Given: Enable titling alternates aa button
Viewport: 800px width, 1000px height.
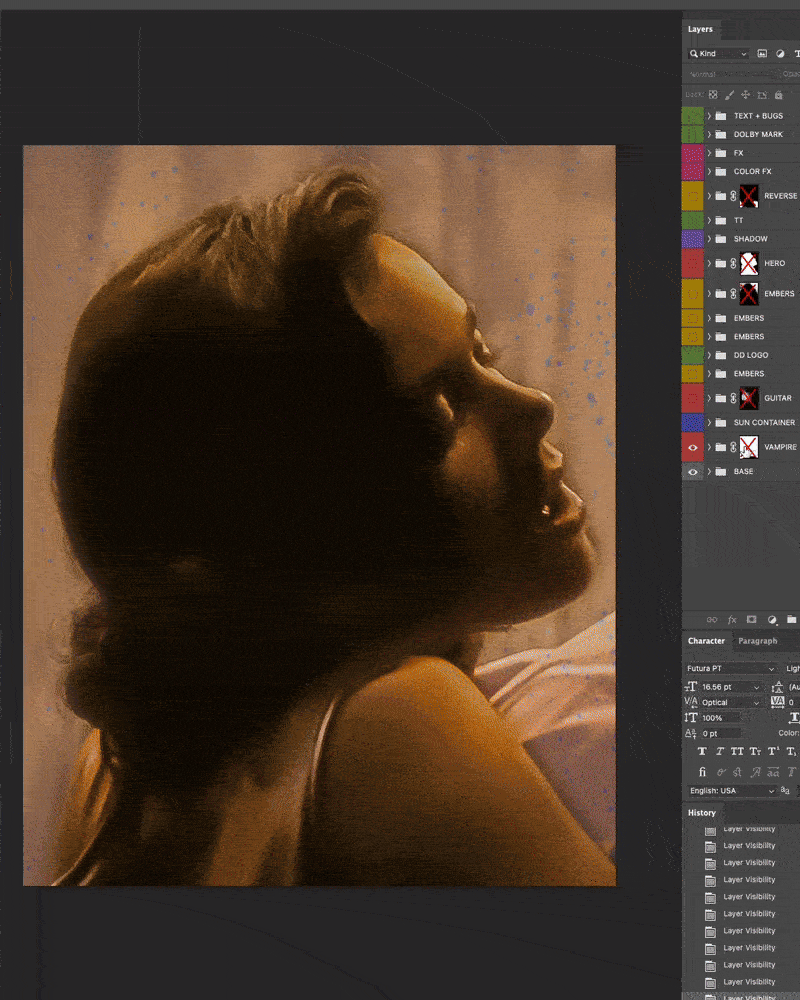Looking at the screenshot, I should point(773,772).
